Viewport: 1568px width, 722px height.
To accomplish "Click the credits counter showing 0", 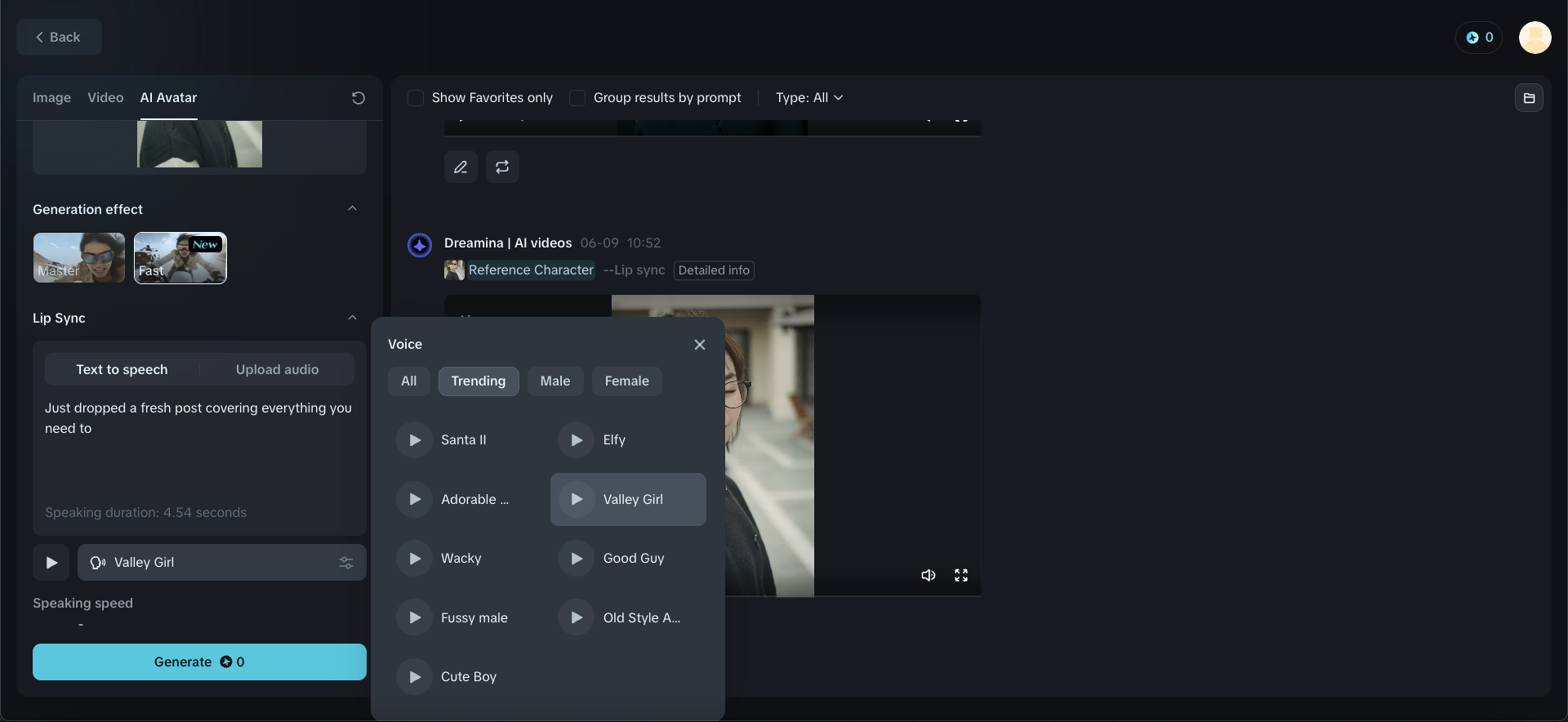I will [1479, 38].
